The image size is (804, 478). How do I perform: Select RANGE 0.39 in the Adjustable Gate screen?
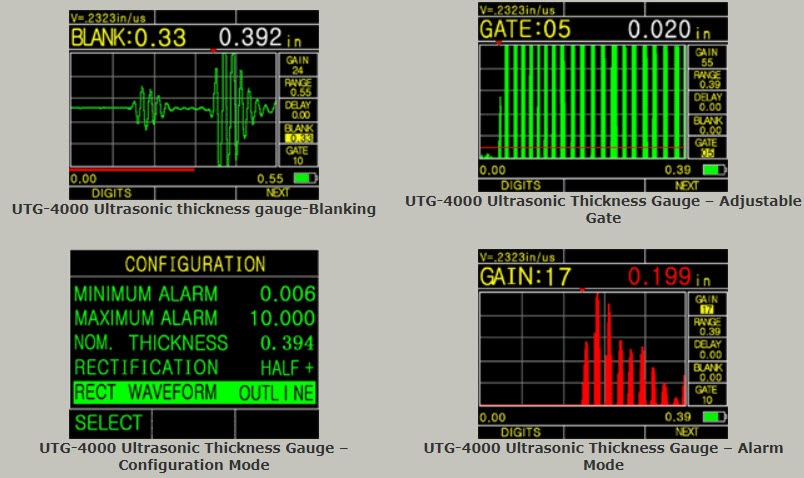click(x=707, y=79)
